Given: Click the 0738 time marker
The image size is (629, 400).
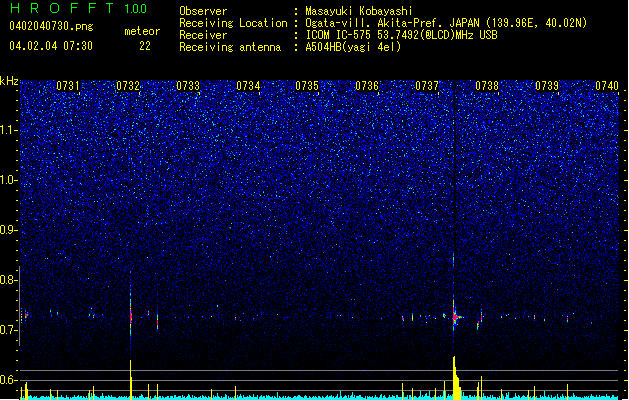Looking at the screenshot, I should [x=487, y=86].
